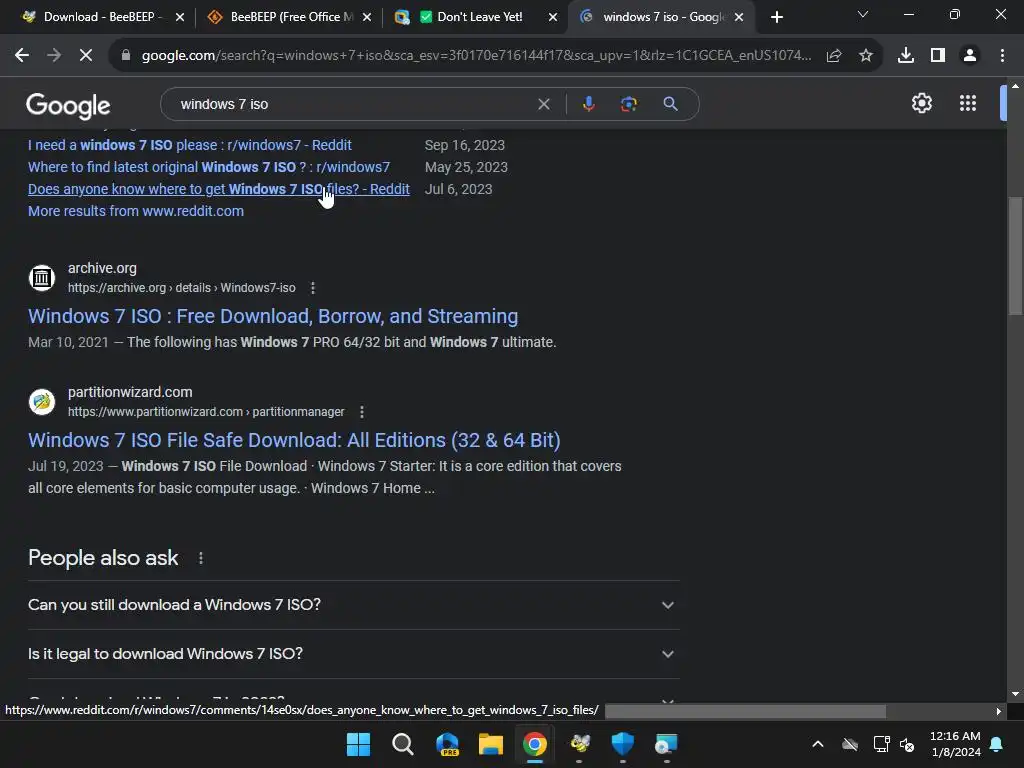Open Windows taskbar search
The image size is (1024, 768).
pyautogui.click(x=402, y=744)
